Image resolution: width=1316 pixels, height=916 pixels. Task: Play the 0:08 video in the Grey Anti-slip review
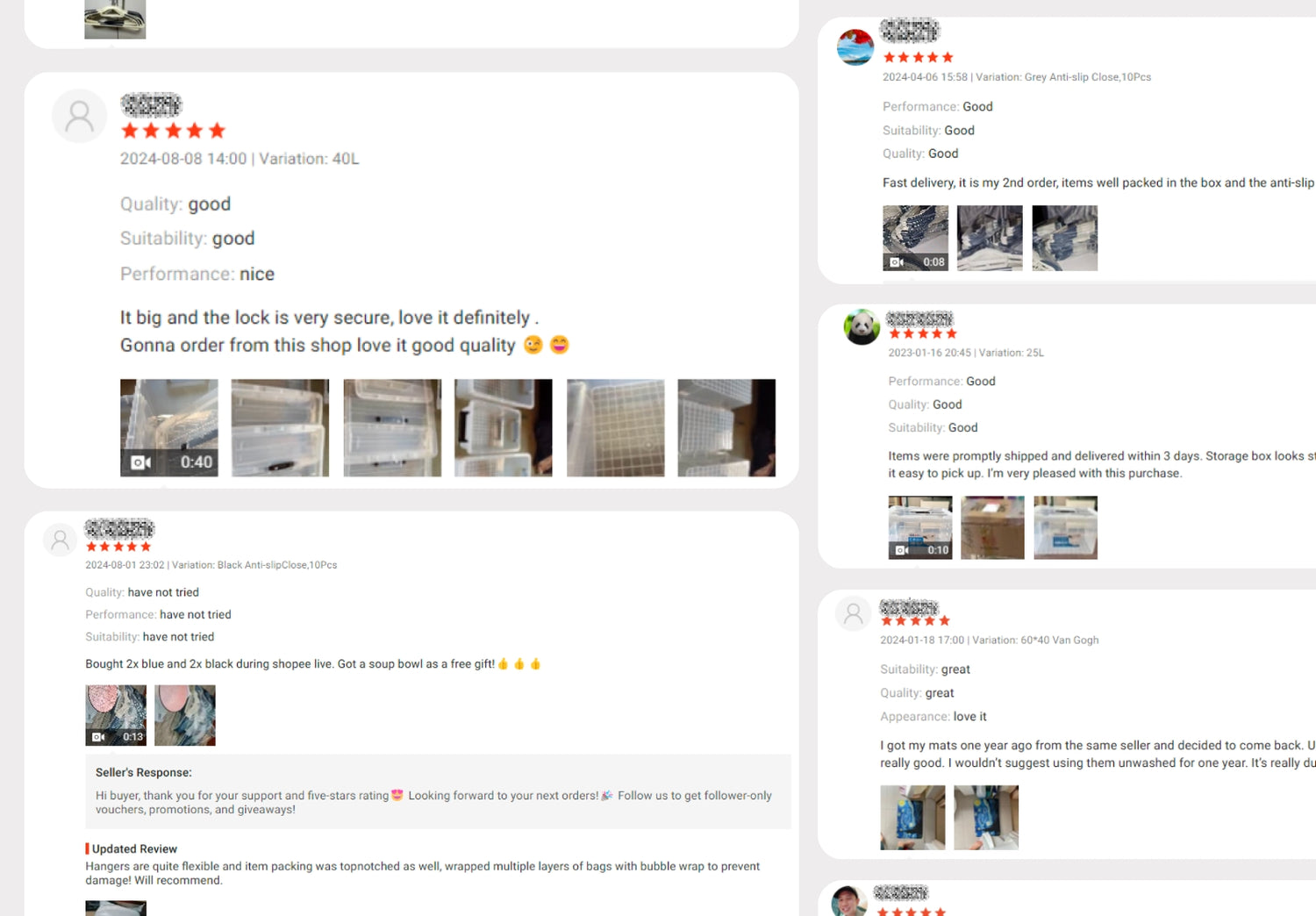coord(915,238)
